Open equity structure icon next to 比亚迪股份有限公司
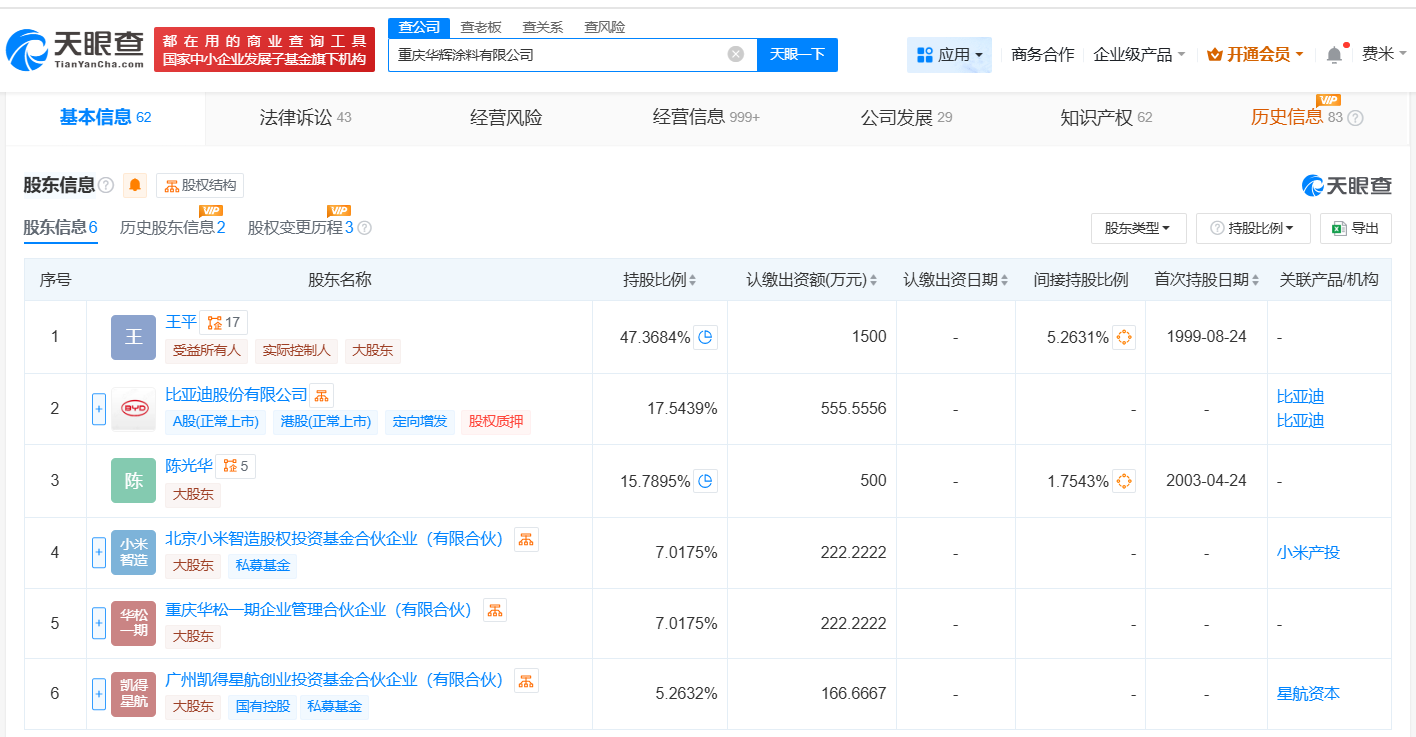The width and height of the screenshot is (1416, 737). (x=321, y=395)
